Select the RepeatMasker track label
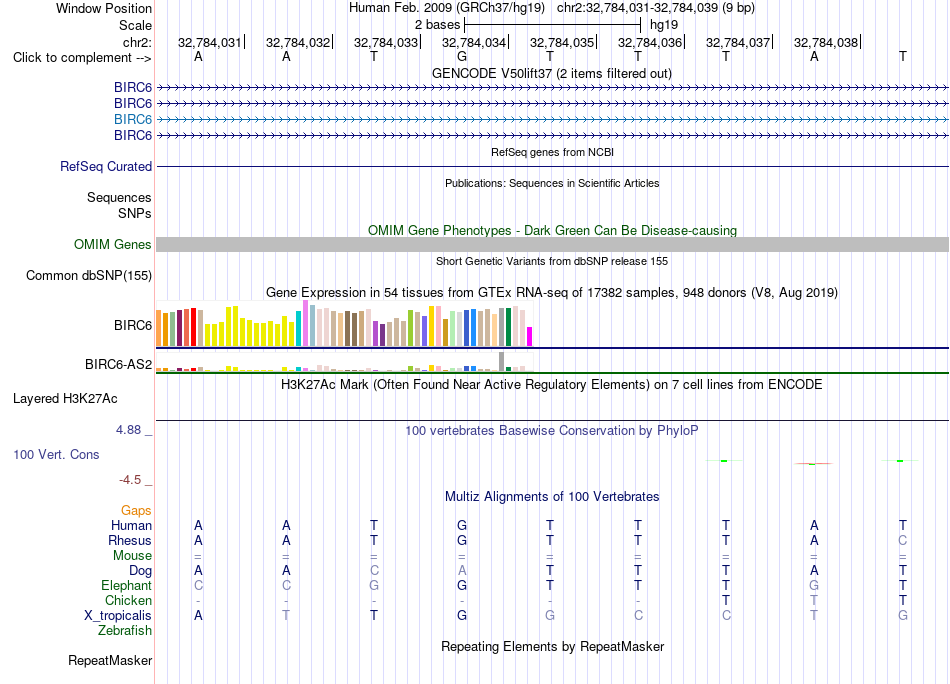 tap(110, 660)
